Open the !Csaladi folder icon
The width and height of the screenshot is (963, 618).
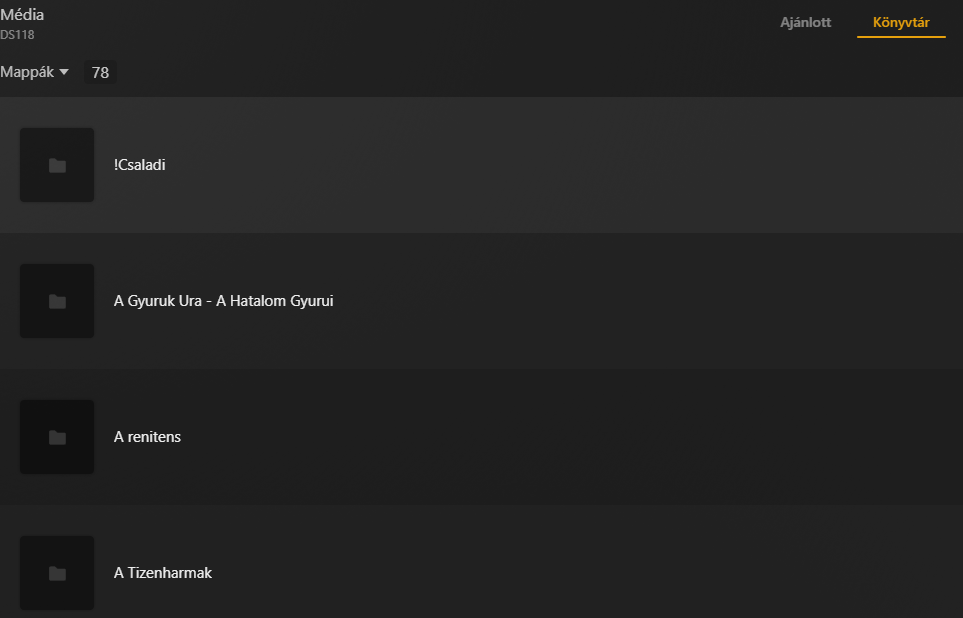coord(57,165)
